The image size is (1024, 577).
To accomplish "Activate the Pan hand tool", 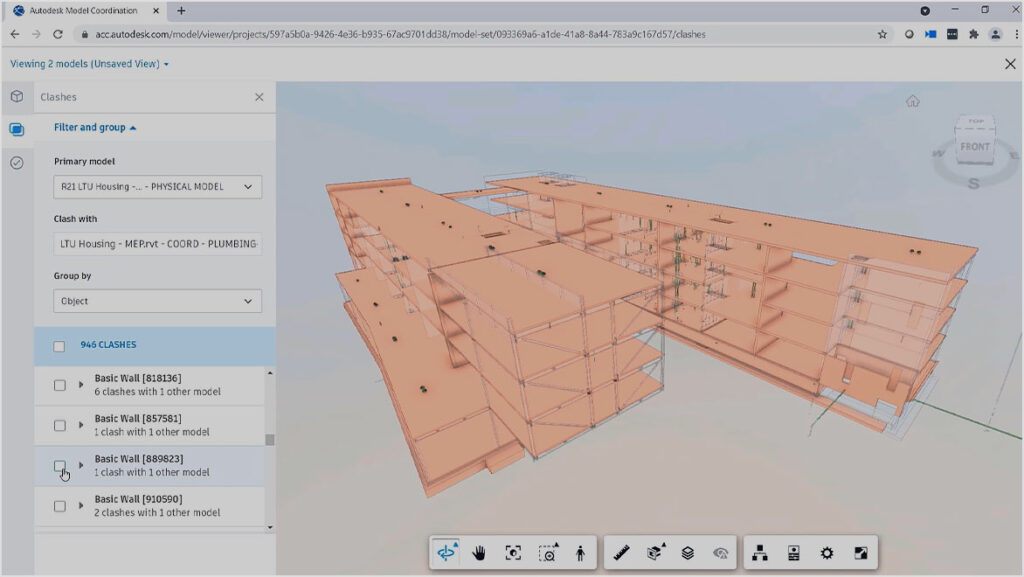I will (480, 553).
